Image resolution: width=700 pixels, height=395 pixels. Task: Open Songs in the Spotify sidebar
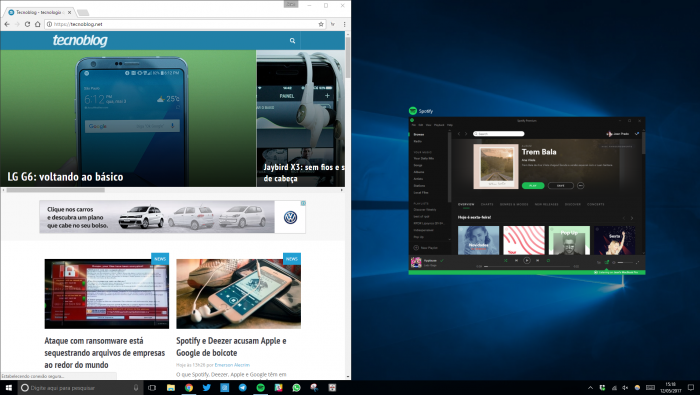418,165
